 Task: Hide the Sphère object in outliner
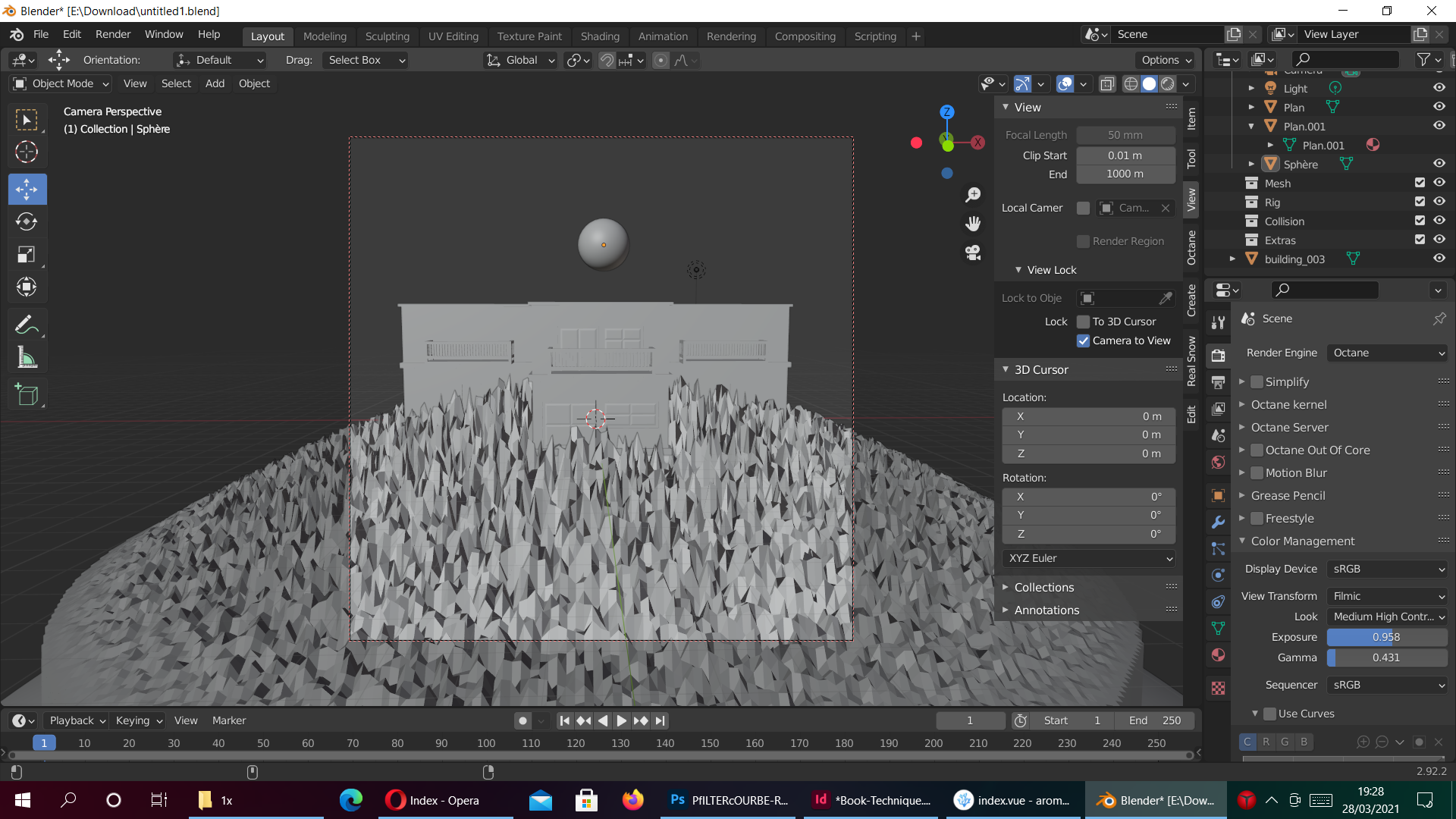tap(1439, 164)
